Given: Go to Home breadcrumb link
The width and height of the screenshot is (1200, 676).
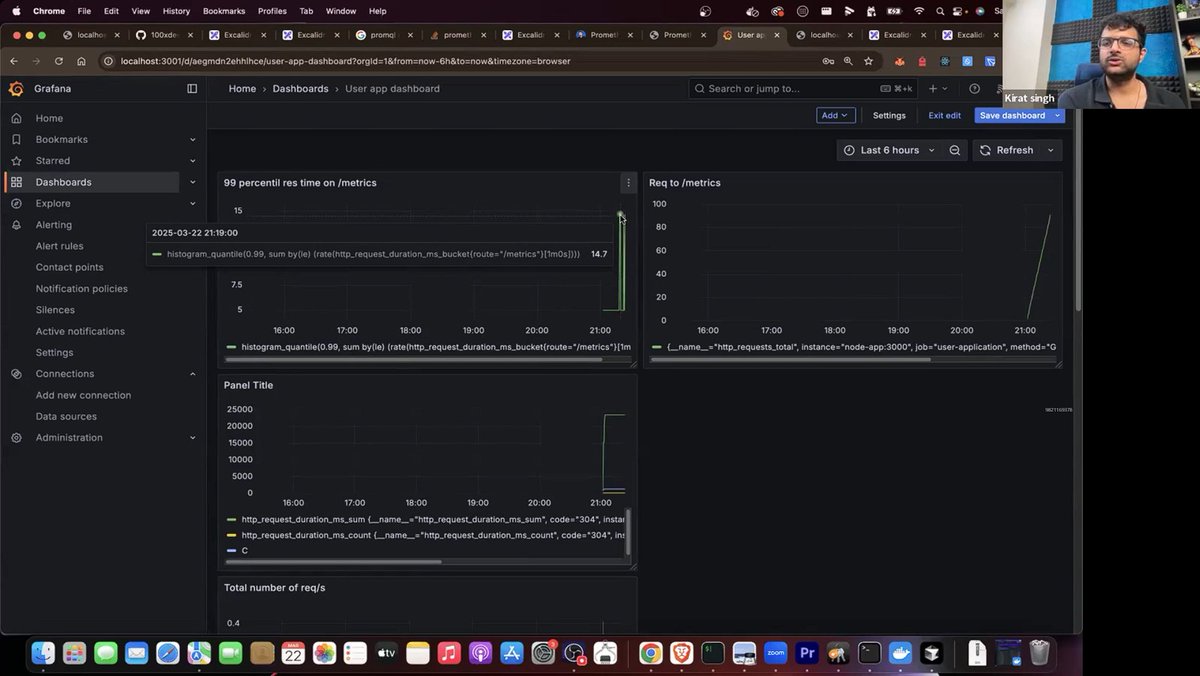Looking at the screenshot, I should coord(242,89).
